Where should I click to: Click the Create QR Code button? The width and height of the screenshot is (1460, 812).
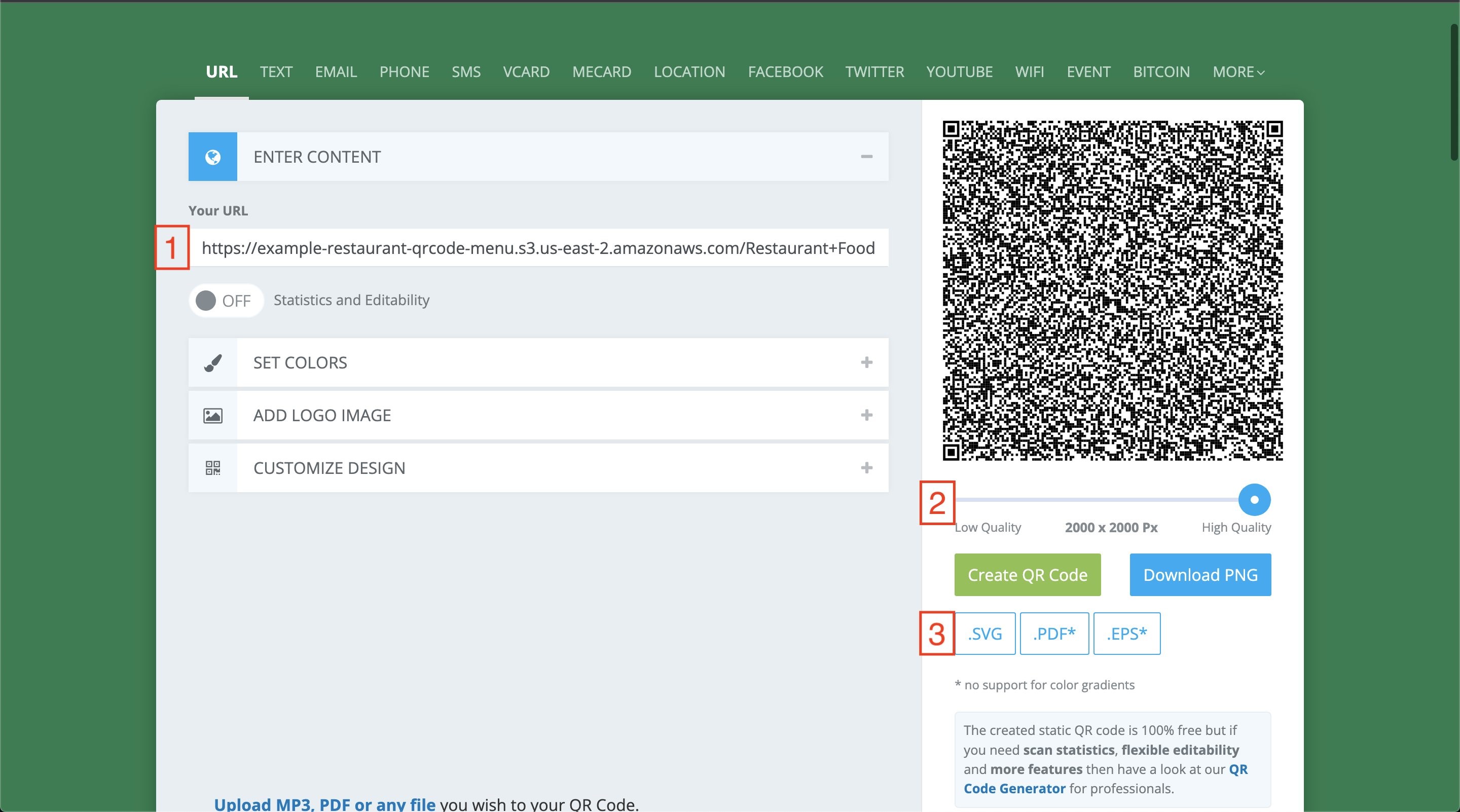pos(1028,575)
